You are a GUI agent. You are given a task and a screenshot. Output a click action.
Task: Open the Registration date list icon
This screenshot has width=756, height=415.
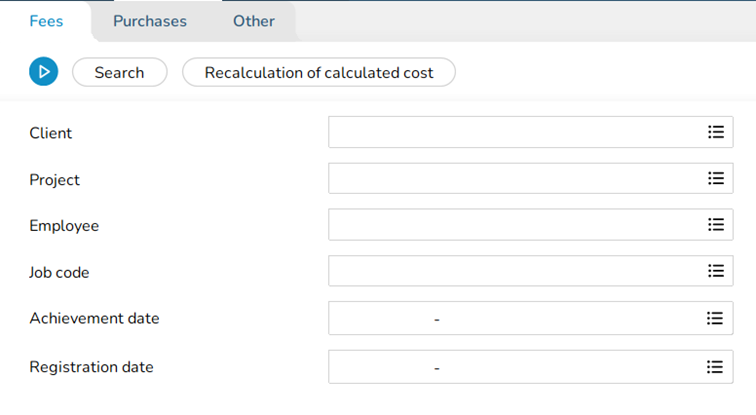pos(715,367)
